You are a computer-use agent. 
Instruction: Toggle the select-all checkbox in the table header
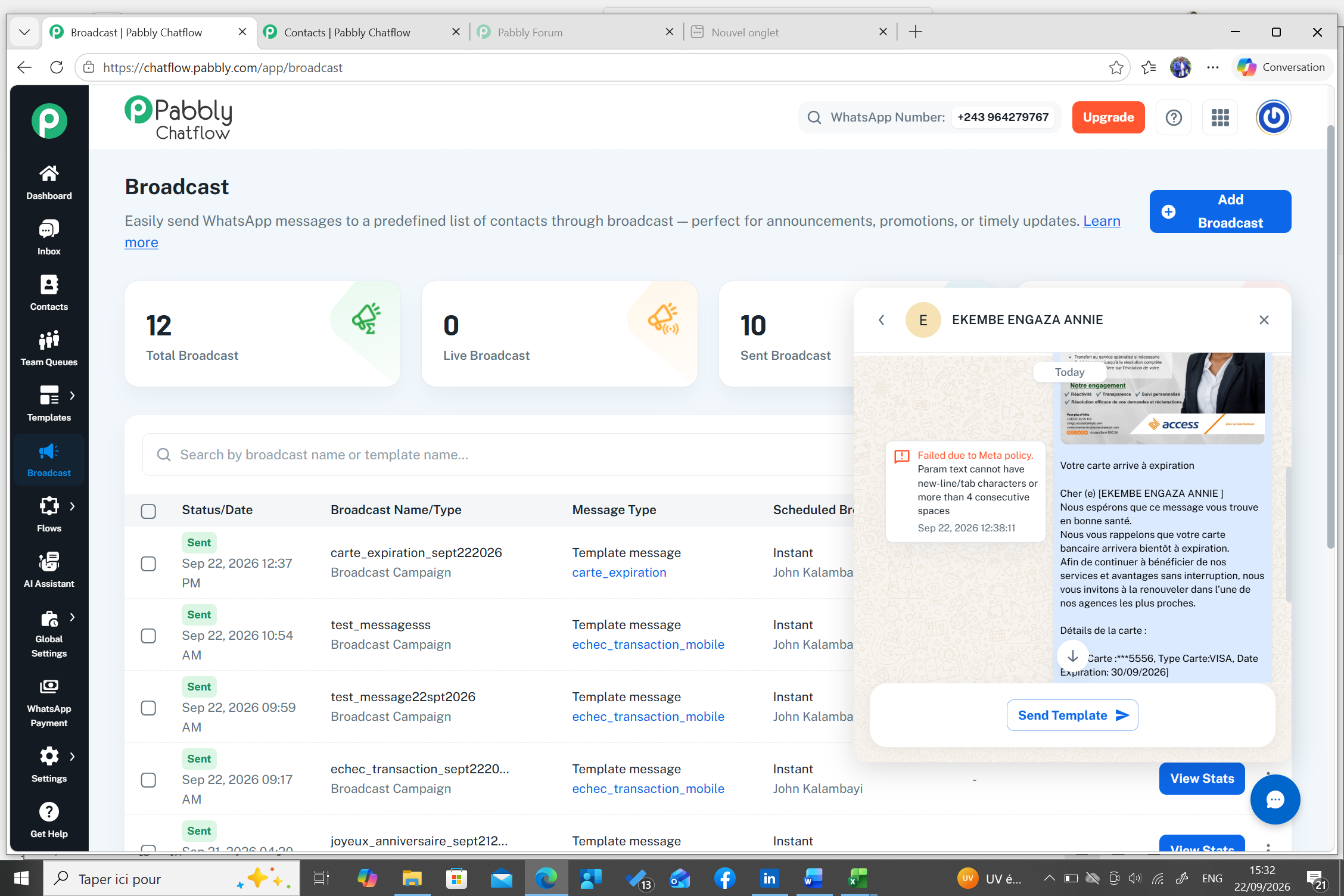tap(148, 511)
